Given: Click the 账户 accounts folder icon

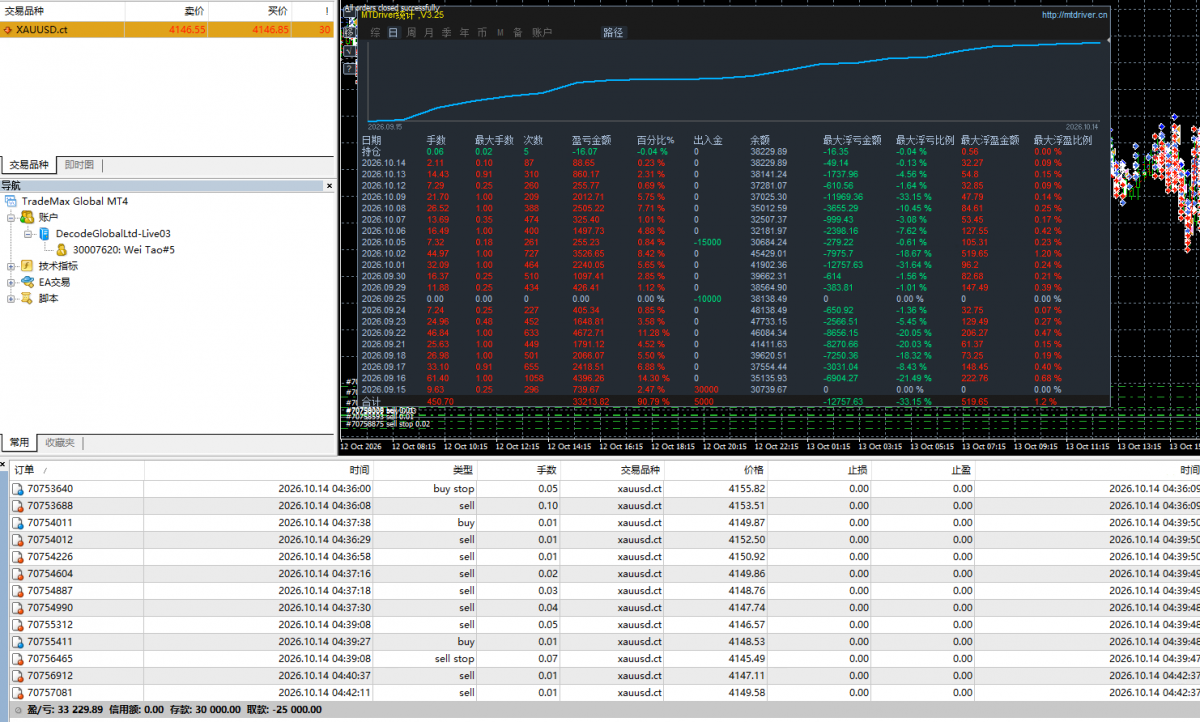Looking at the screenshot, I should (x=28, y=217).
